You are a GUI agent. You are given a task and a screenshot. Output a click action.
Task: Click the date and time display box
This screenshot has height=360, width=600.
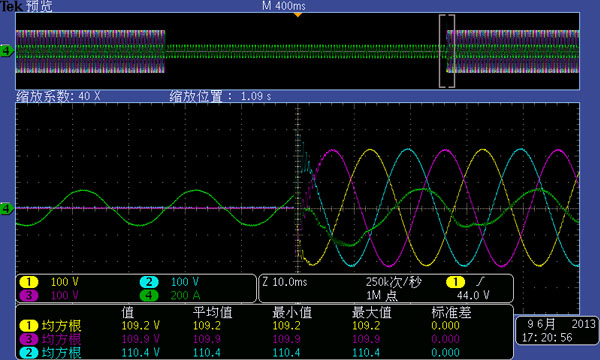click(558, 331)
